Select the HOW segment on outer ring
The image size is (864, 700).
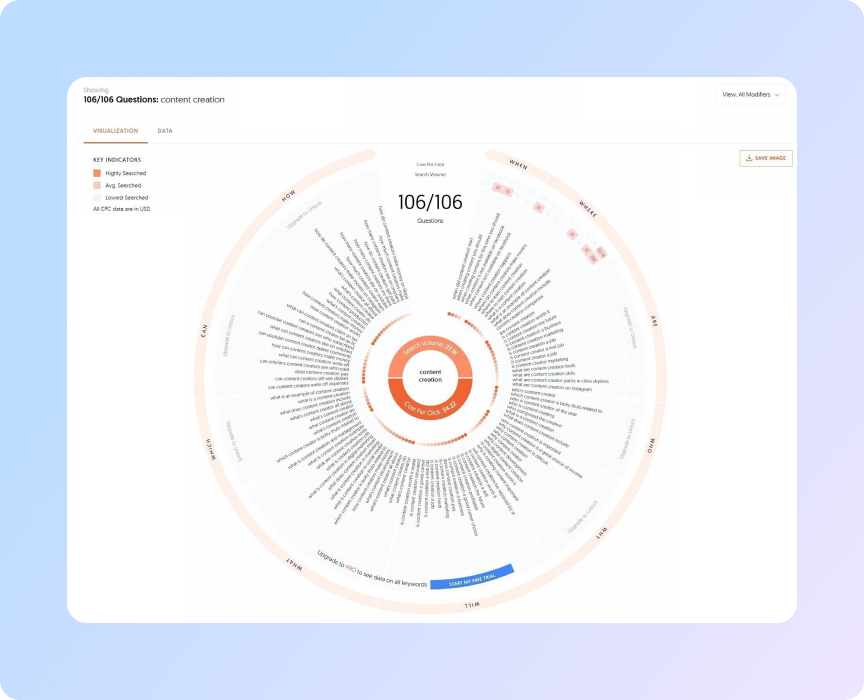tap(289, 197)
